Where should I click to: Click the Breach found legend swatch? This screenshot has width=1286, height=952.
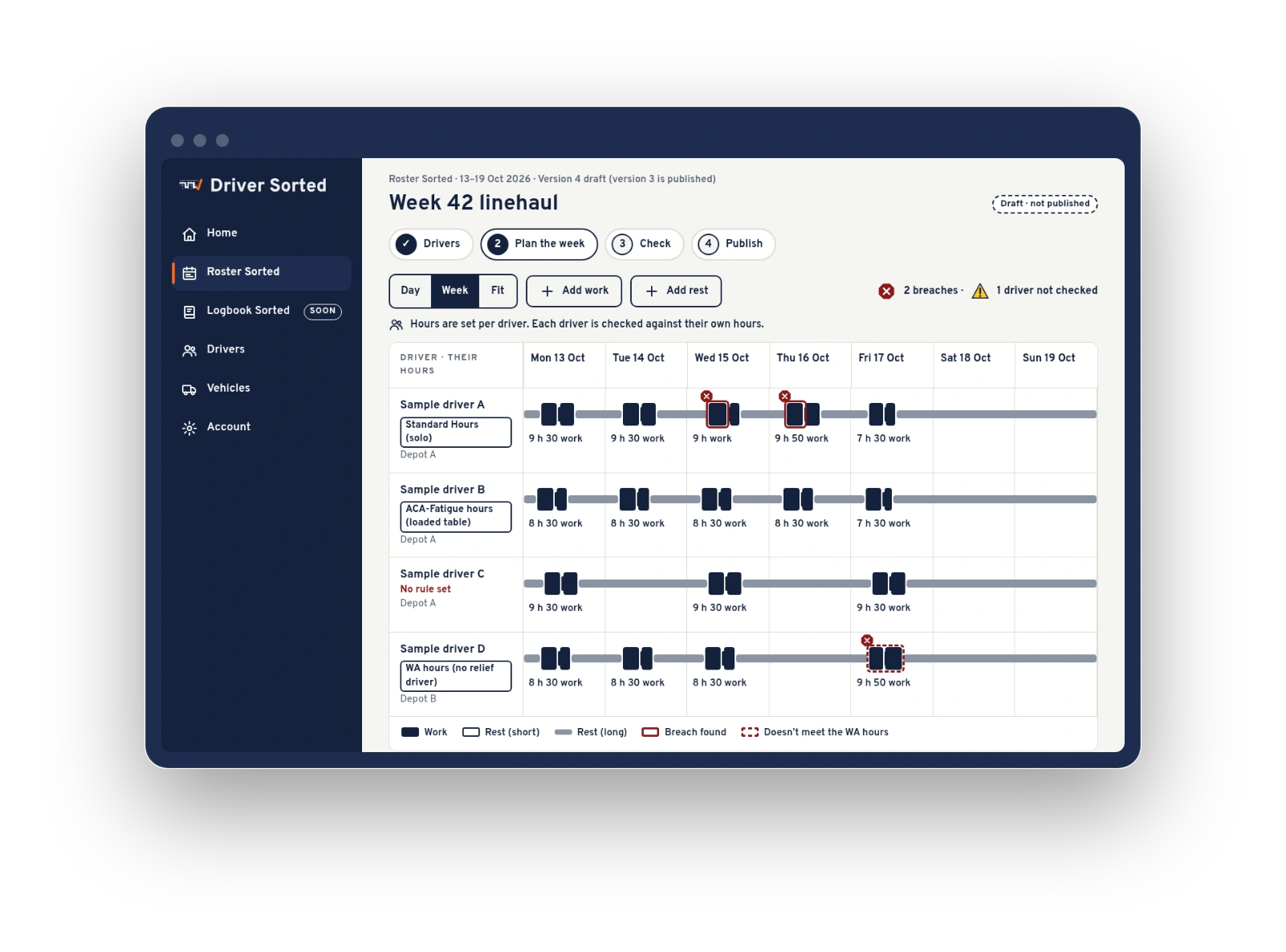[x=650, y=732]
